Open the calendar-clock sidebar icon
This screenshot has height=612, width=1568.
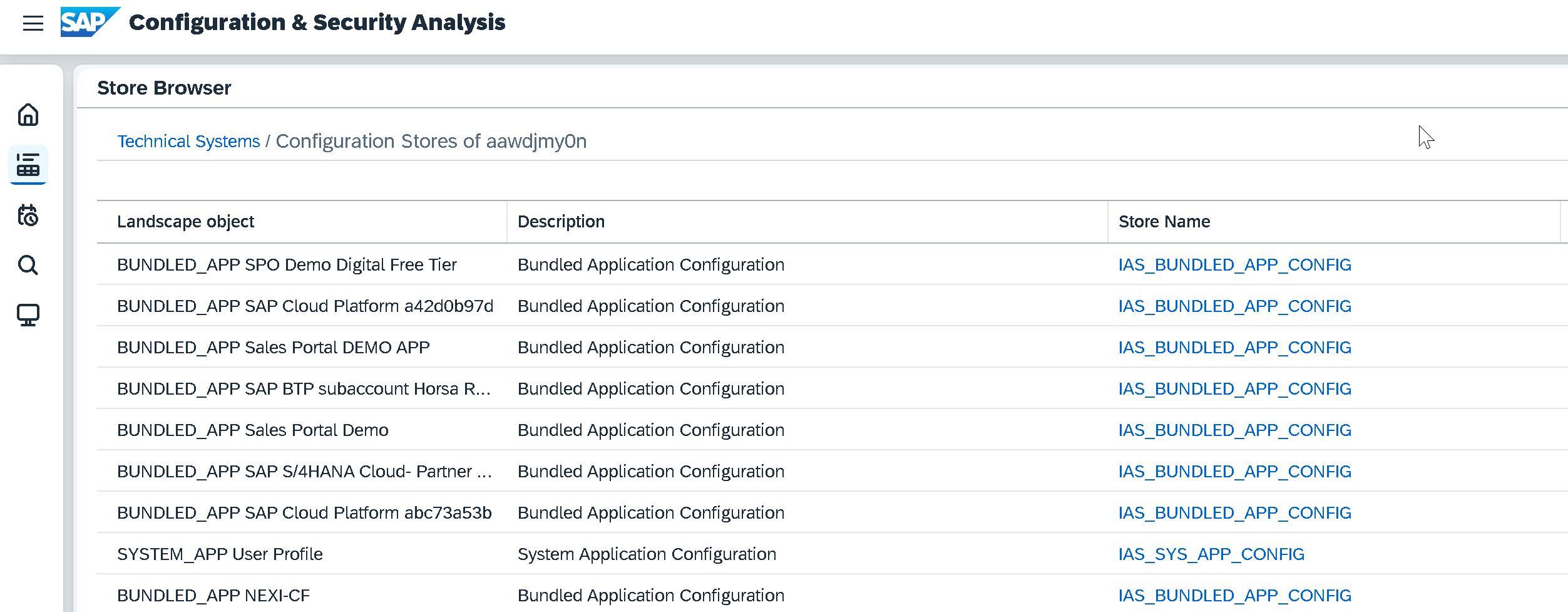click(x=28, y=215)
